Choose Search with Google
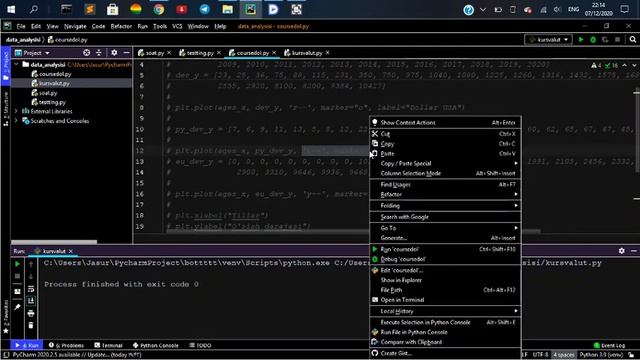Image resolution: width=640 pixels, height=360 pixels. click(x=445, y=217)
